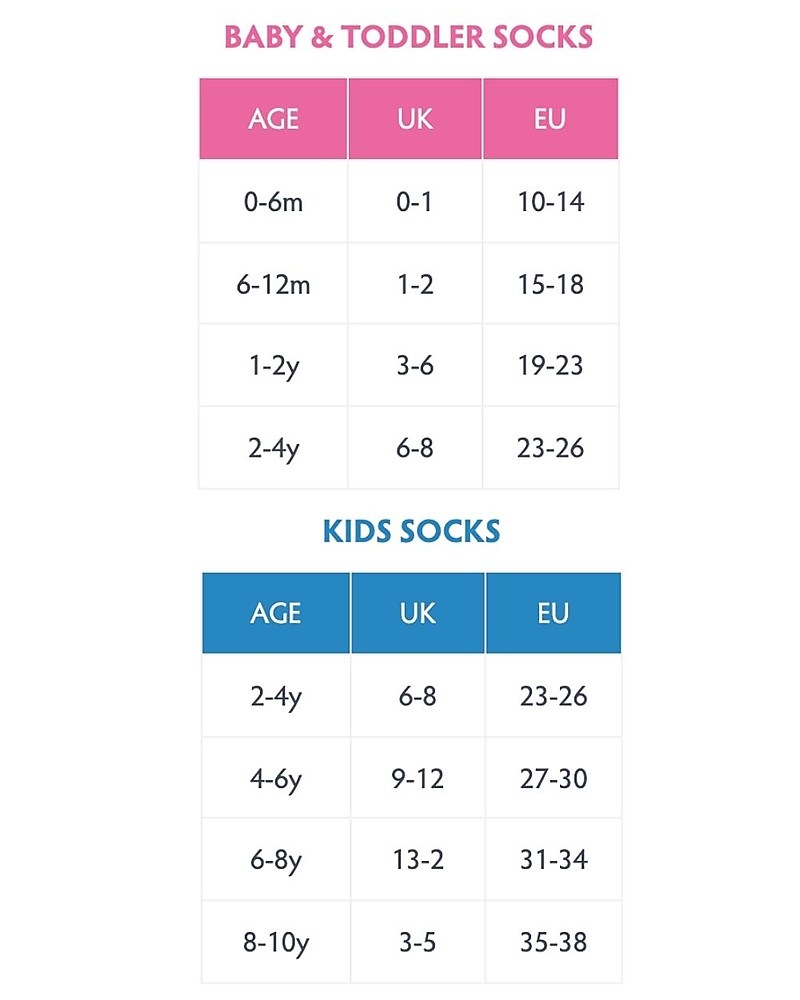Click the 0-6m age cell
Image resolution: width=800 pixels, height=1000 pixels.
(273, 202)
